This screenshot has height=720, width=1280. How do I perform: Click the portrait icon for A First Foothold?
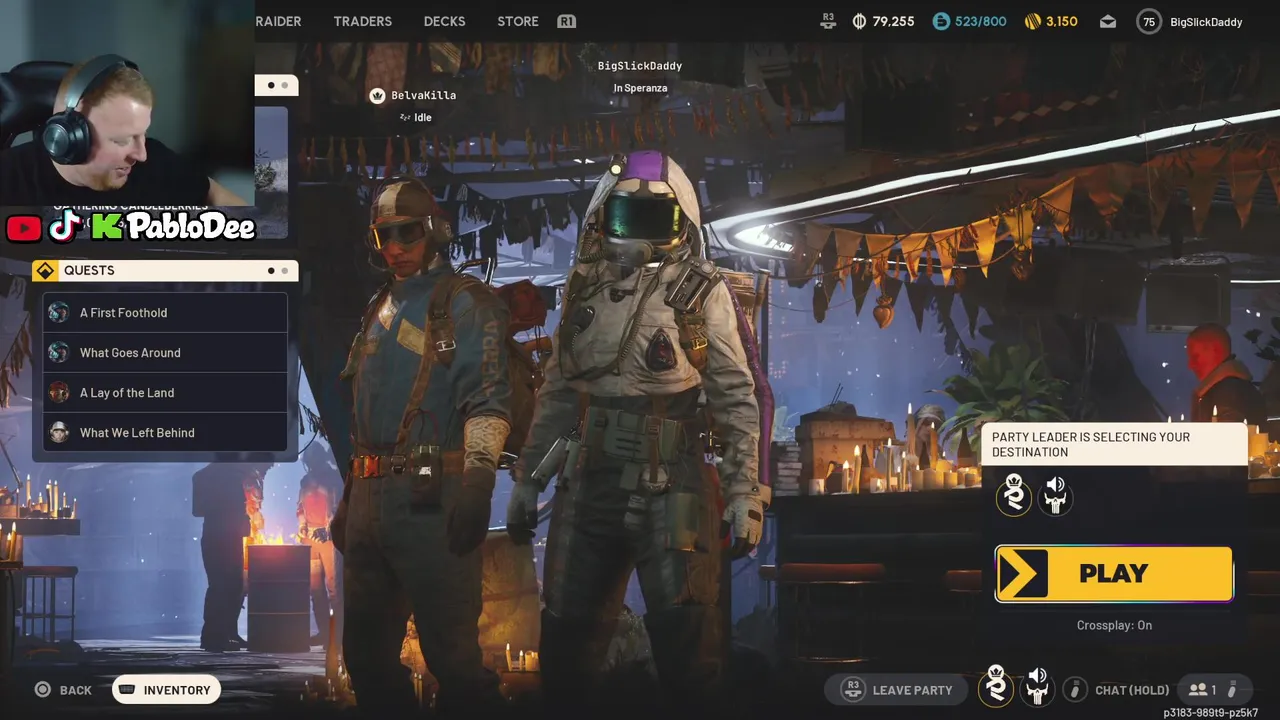click(x=59, y=313)
